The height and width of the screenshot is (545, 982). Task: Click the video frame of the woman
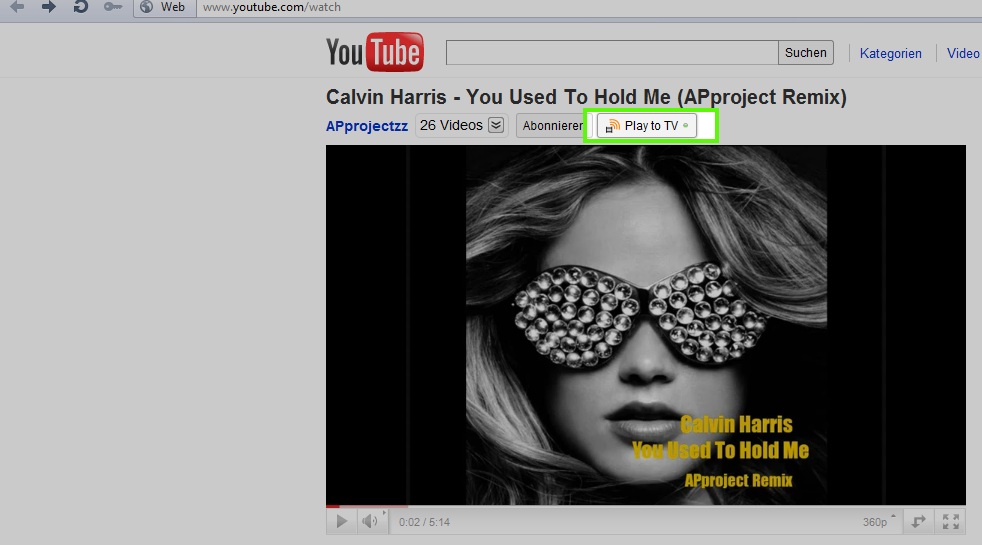pos(646,324)
